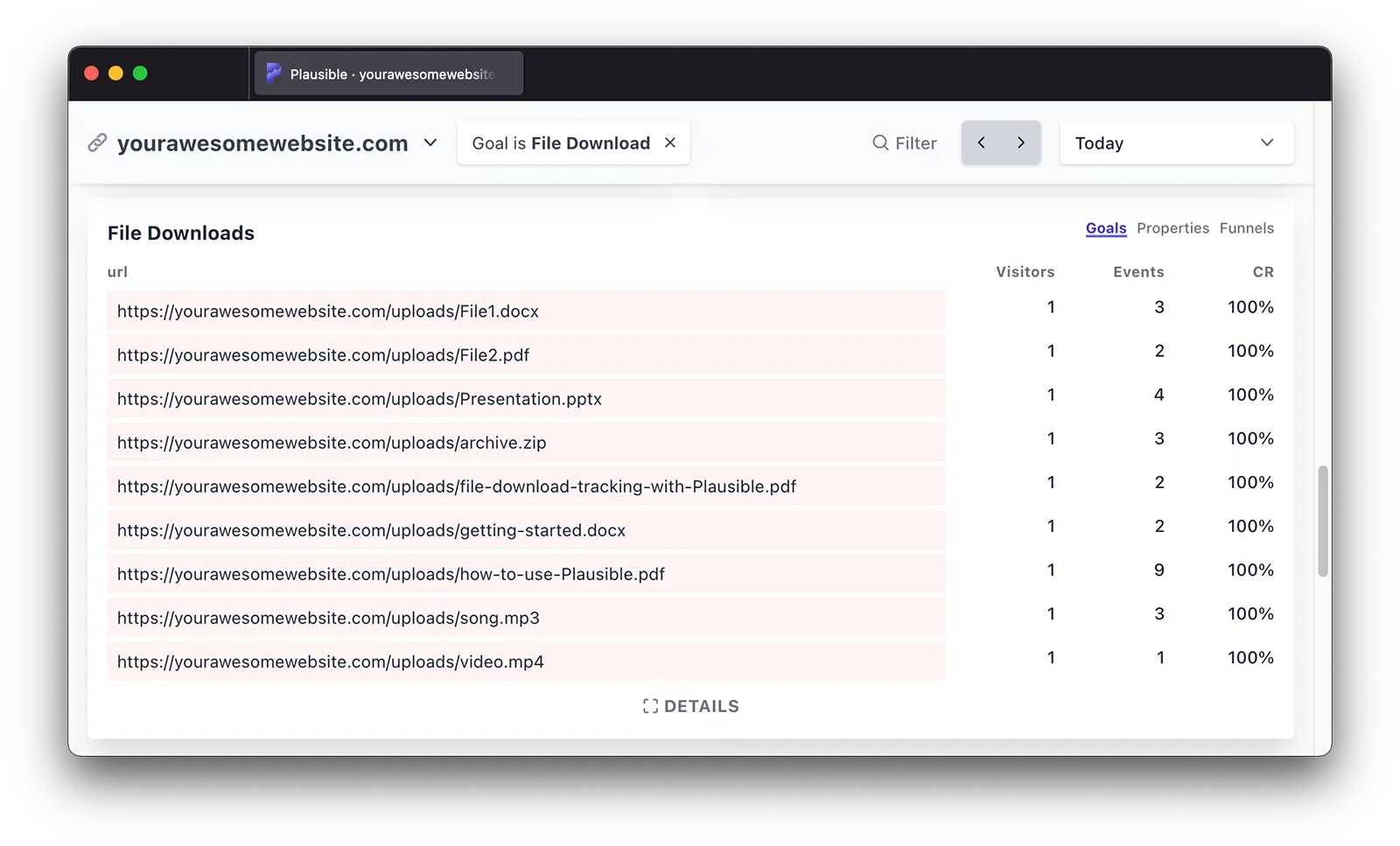Click the link icon beside yourawesomewebsite.com
1400x846 pixels.
pos(97,143)
